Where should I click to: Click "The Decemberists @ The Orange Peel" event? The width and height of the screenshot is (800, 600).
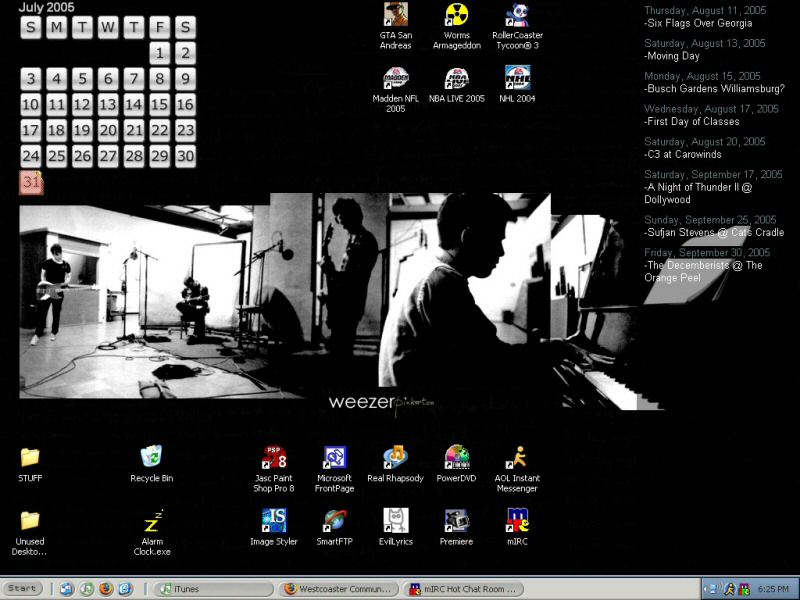click(703, 271)
